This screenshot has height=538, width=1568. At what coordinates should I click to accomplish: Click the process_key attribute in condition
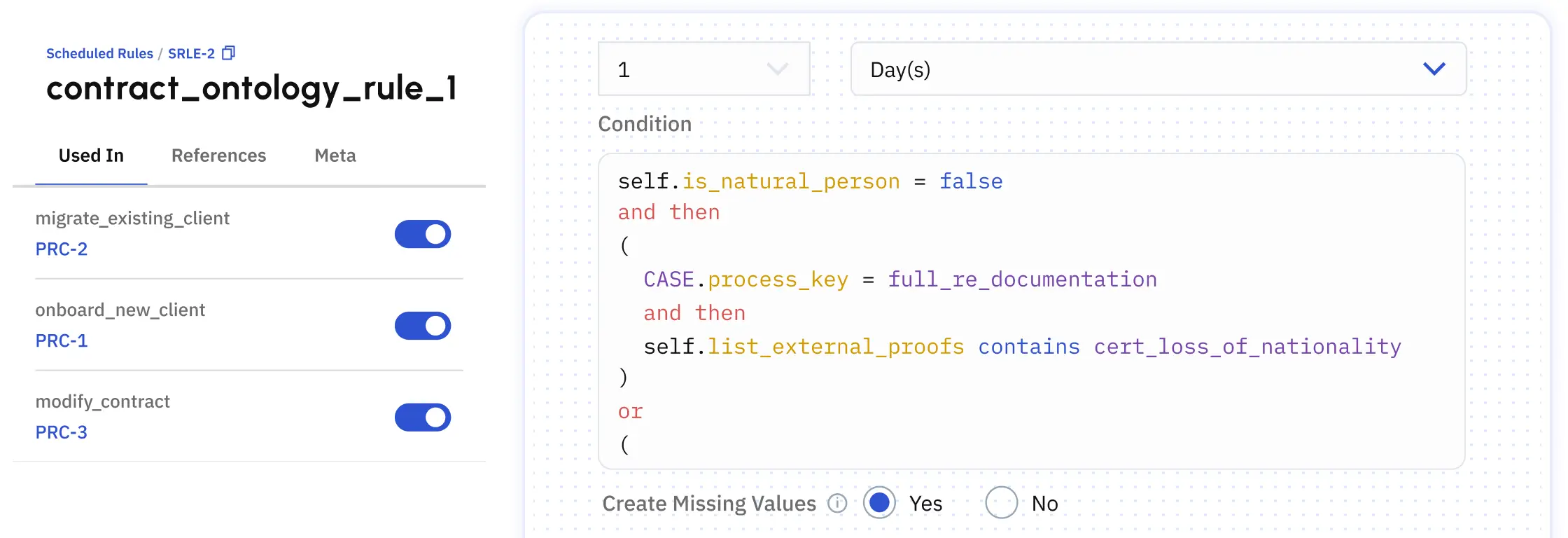coord(778,280)
